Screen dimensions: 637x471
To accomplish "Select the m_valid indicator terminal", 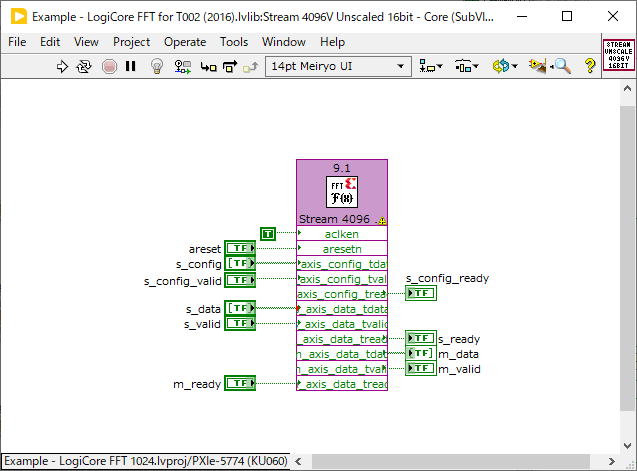I will (x=421, y=368).
